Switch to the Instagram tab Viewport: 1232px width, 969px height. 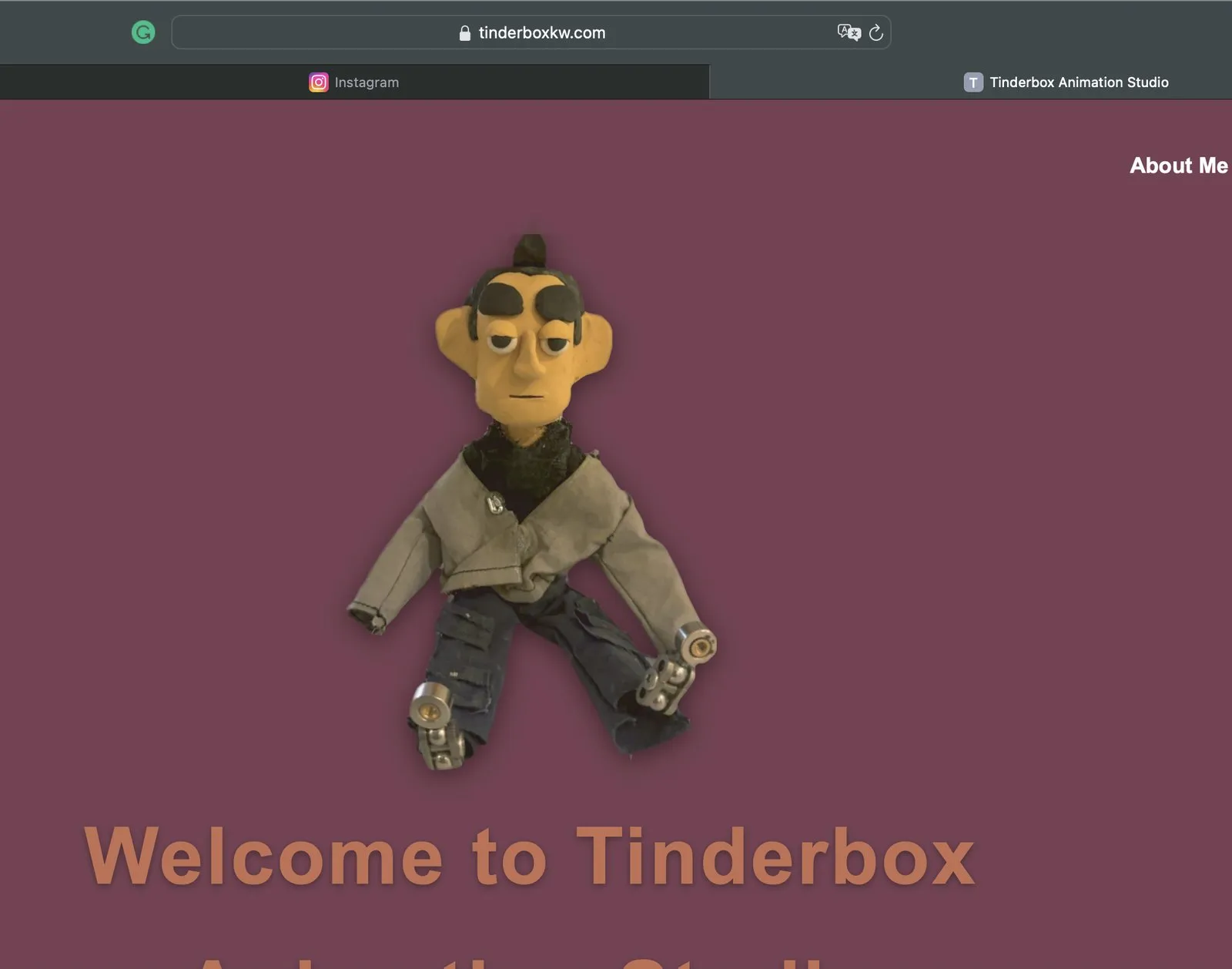[354, 82]
